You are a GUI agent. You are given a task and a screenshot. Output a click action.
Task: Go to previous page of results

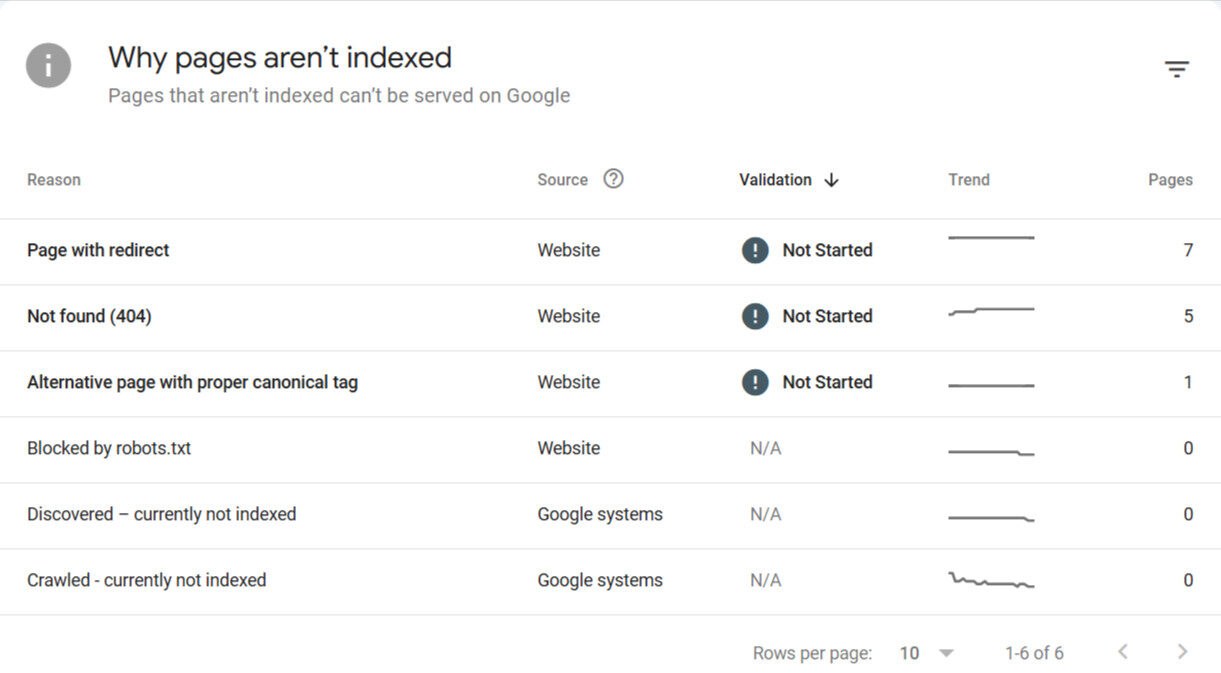click(x=1123, y=652)
